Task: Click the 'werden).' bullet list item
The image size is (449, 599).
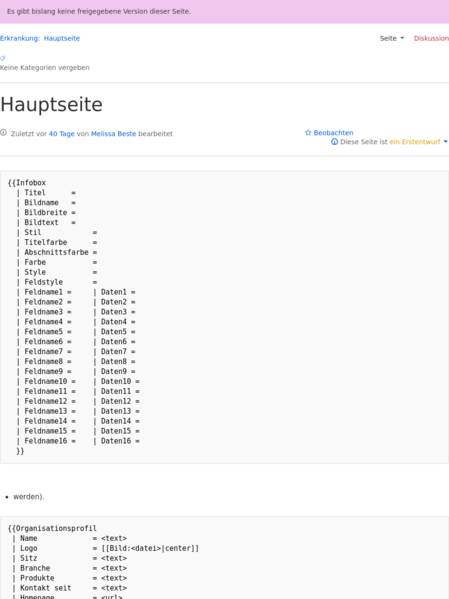Action: [29, 497]
